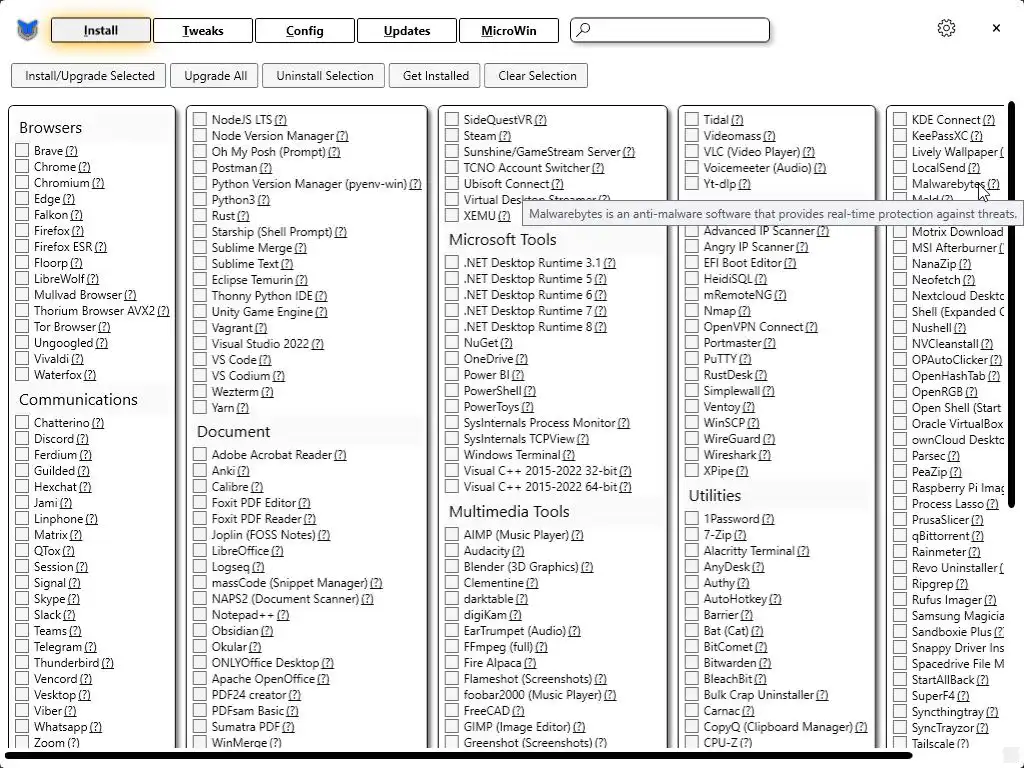Select the Telegram checkbox
The image size is (1024, 768).
(x=22, y=647)
